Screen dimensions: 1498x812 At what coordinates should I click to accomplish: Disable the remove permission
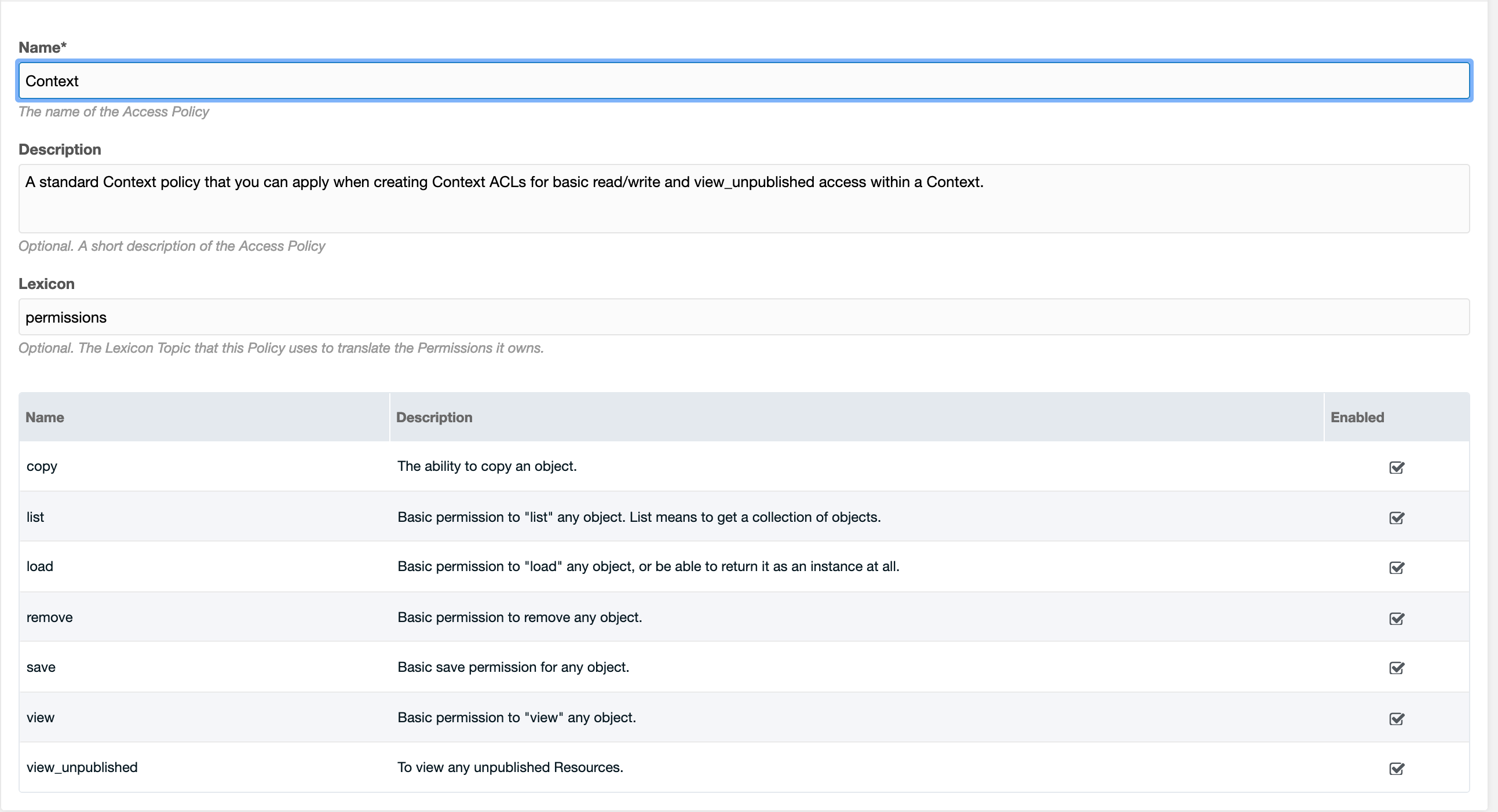pos(1397,619)
